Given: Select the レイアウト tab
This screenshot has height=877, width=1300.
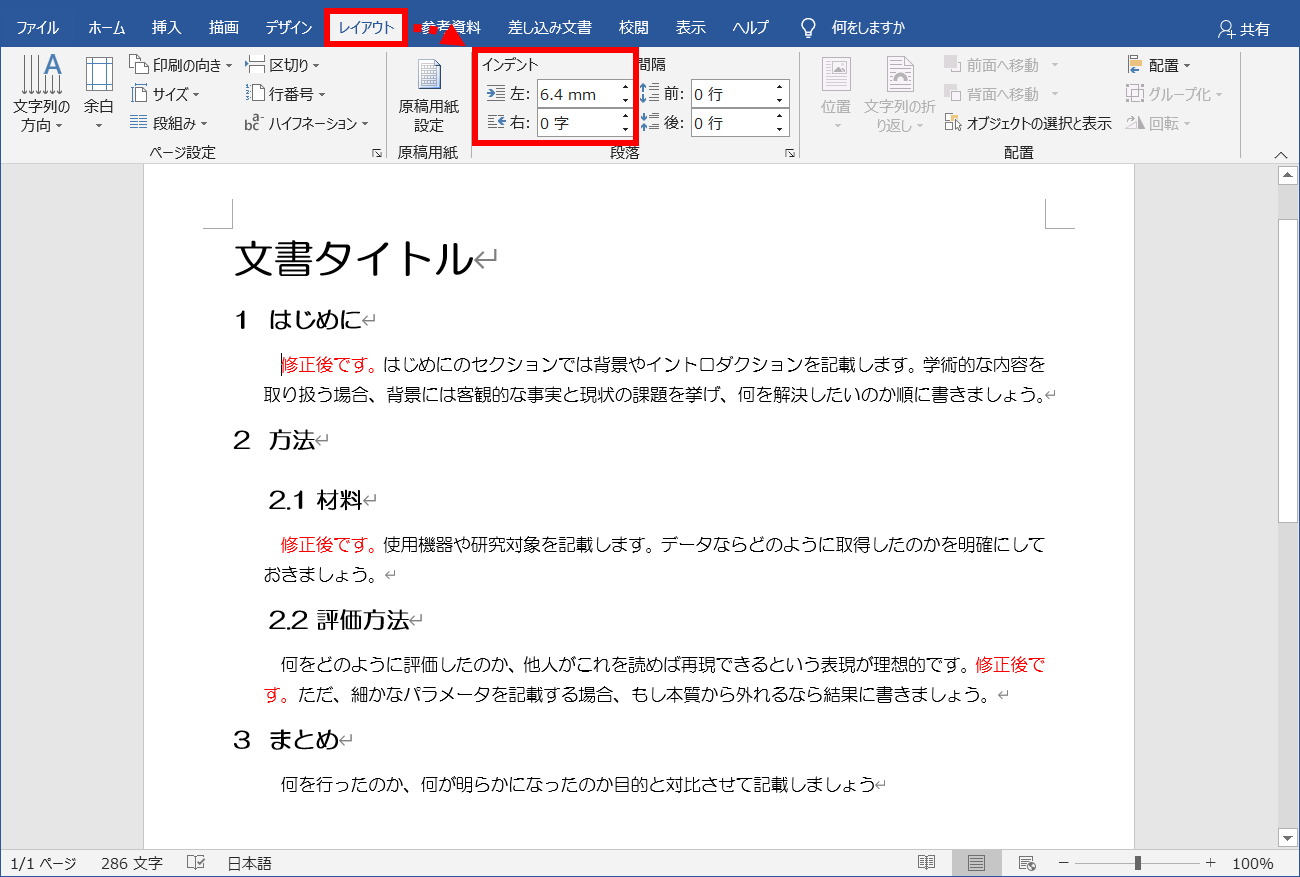Looking at the screenshot, I should point(366,28).
